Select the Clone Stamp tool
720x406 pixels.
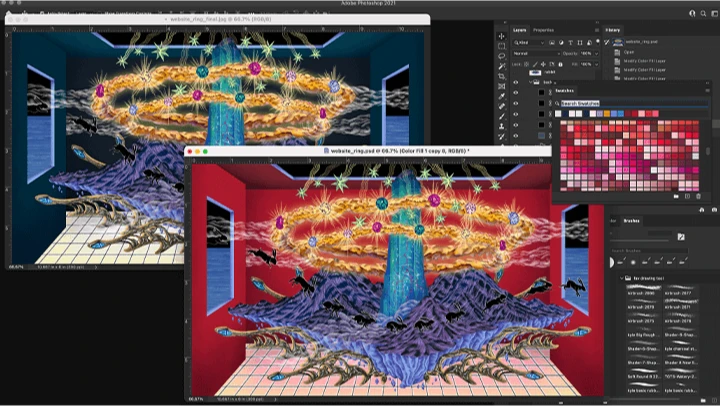click(x=501, y=126)
